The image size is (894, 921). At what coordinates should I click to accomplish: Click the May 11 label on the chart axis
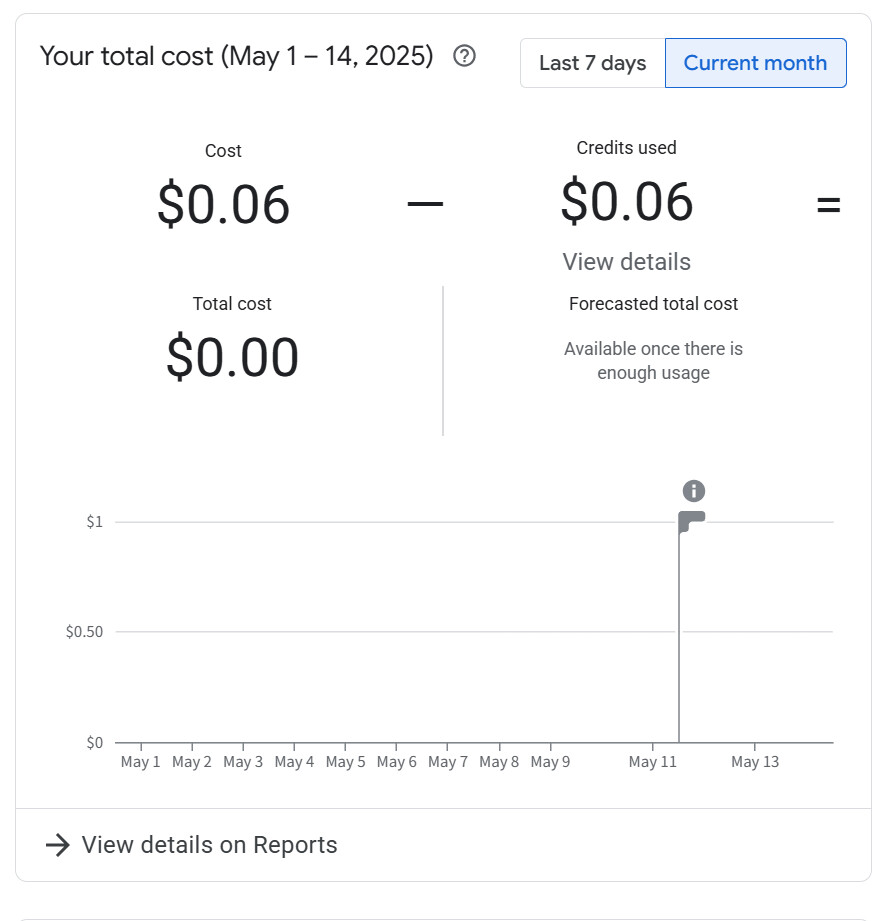(652, 762)
